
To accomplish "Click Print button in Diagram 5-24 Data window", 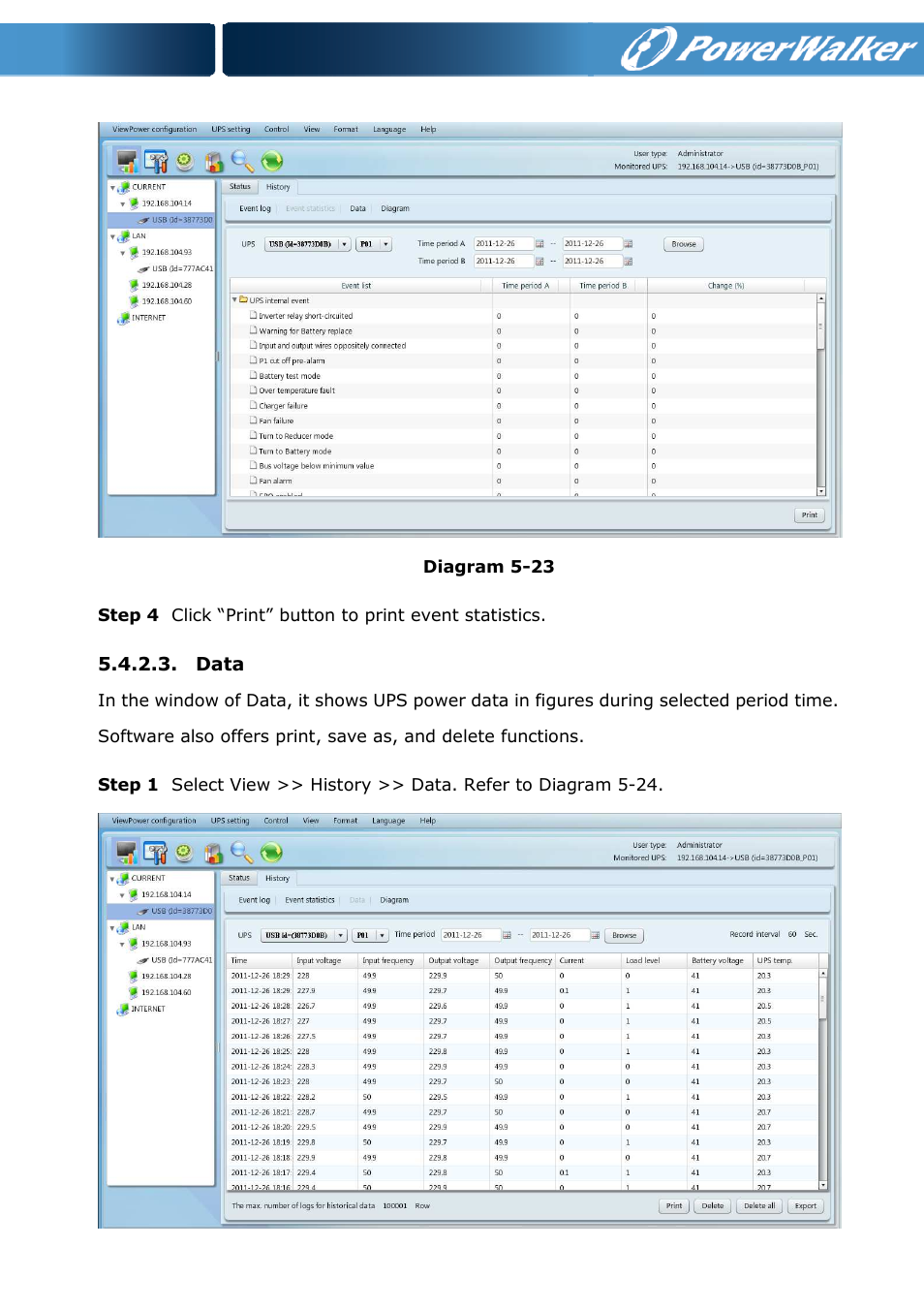I will coord(674,1206).
